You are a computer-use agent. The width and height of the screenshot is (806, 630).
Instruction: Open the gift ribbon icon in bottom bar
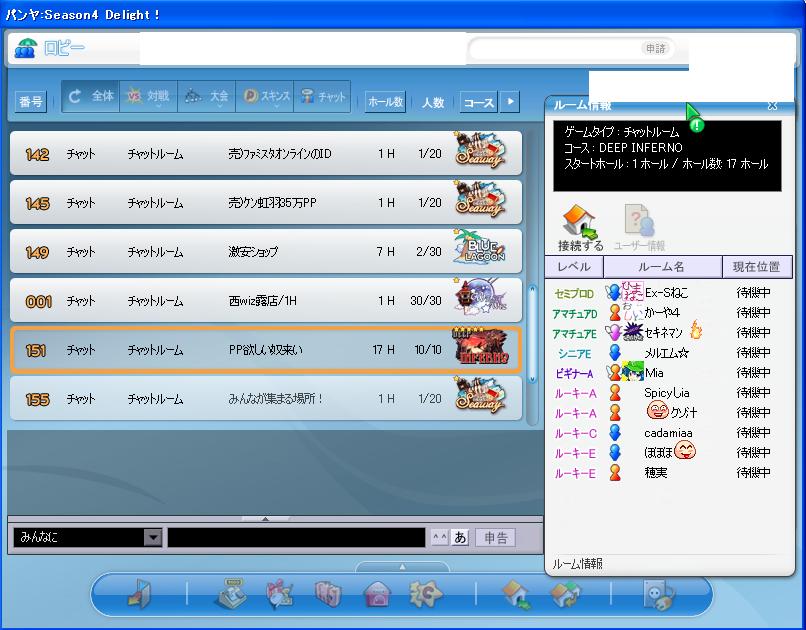click(x=279, y=594)
